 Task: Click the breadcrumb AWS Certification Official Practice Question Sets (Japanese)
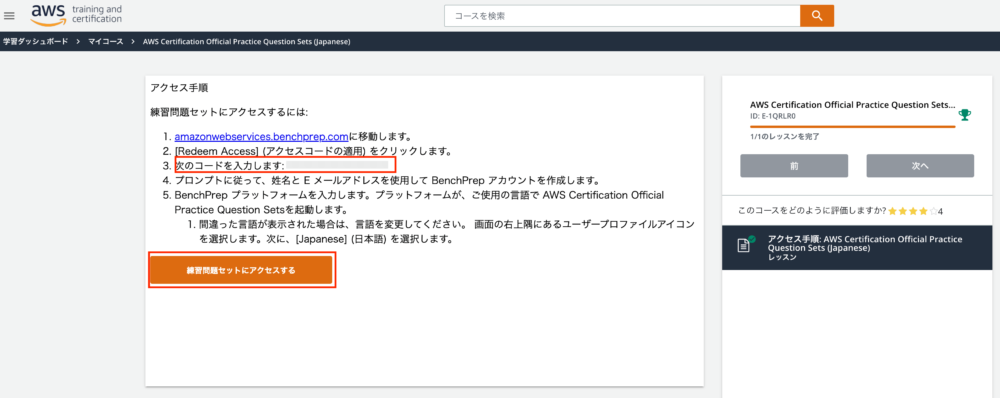[246, 41]
